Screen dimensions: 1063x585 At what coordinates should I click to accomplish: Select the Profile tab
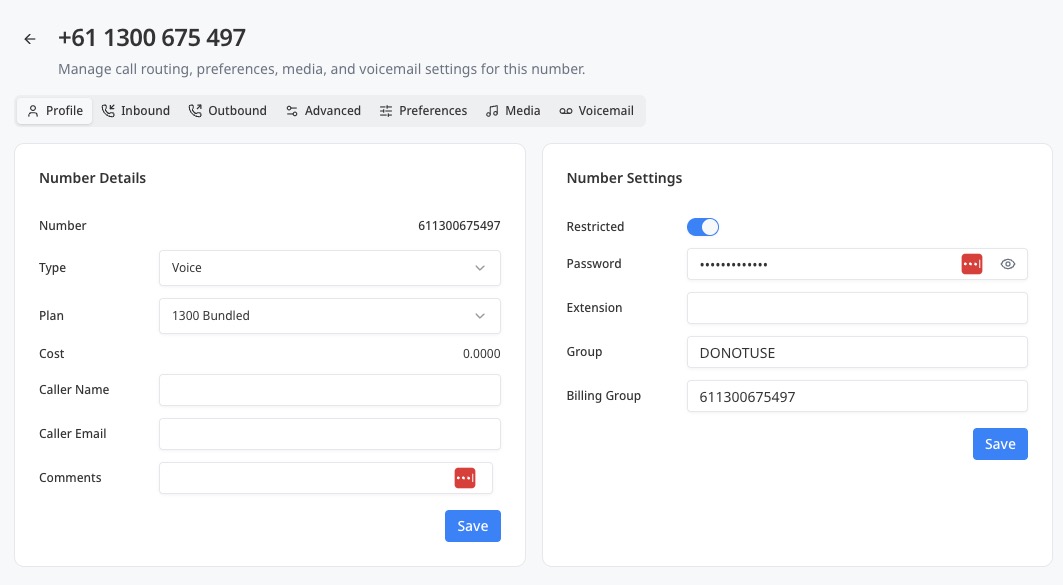55,110
